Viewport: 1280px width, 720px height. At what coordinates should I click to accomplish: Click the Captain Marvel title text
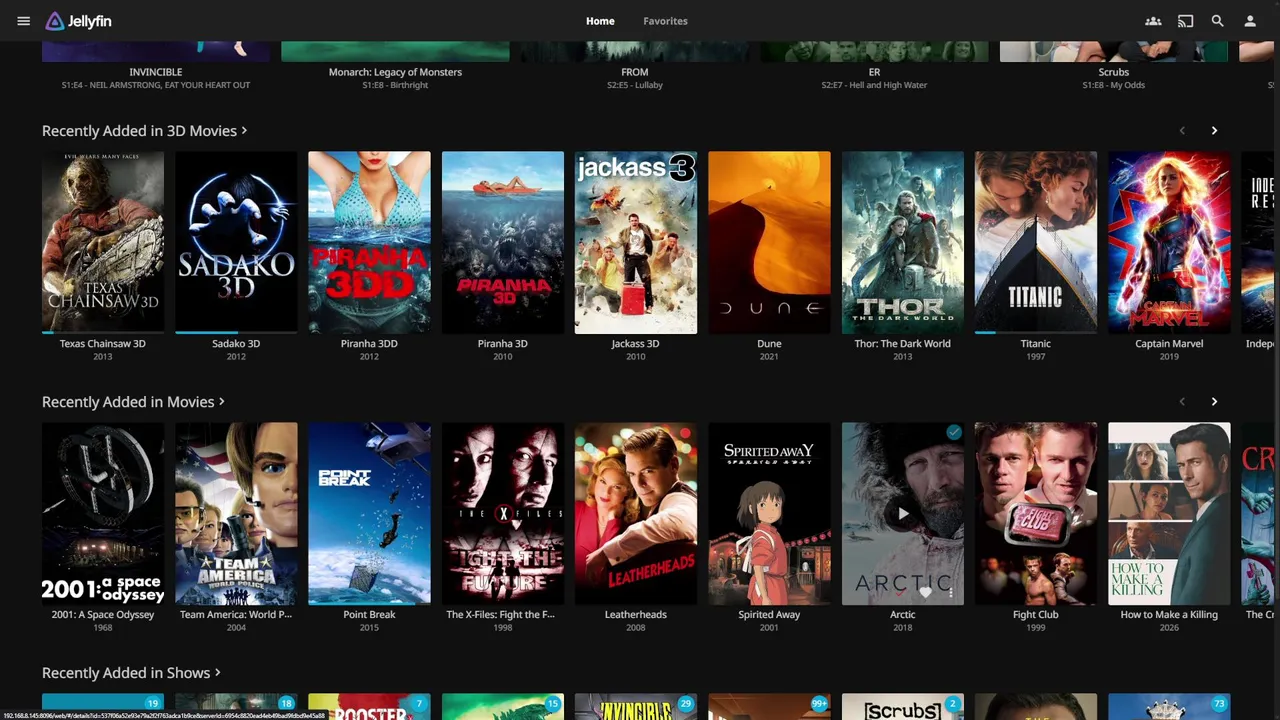point(1169,344)
